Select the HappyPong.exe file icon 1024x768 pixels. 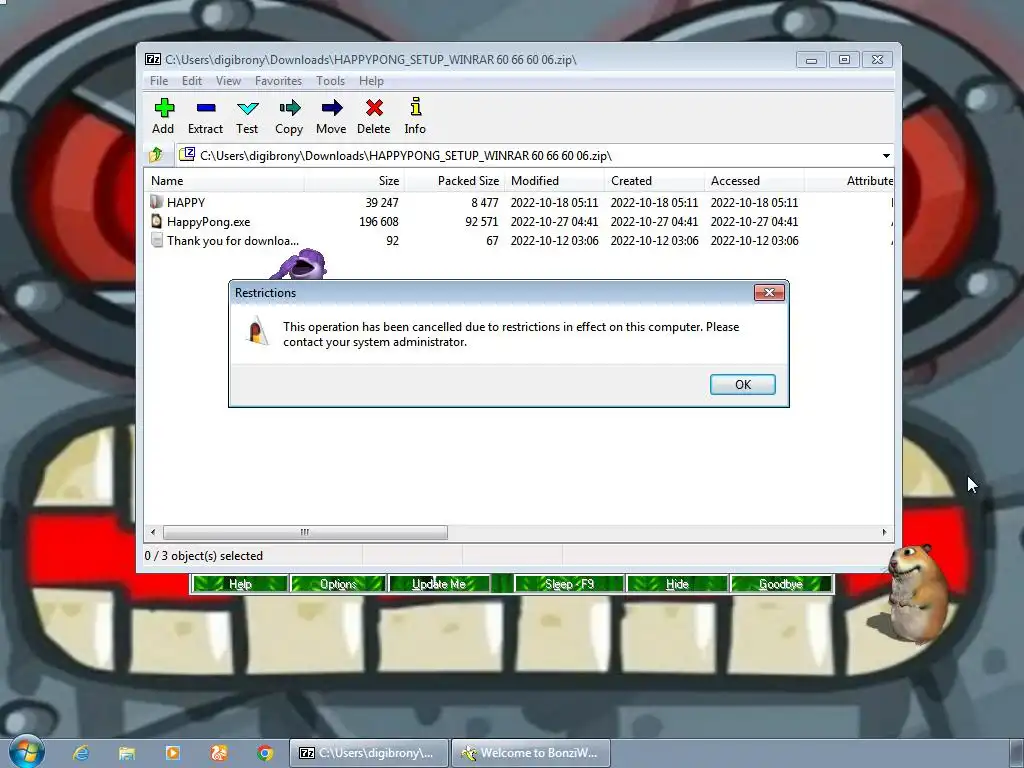156,221
